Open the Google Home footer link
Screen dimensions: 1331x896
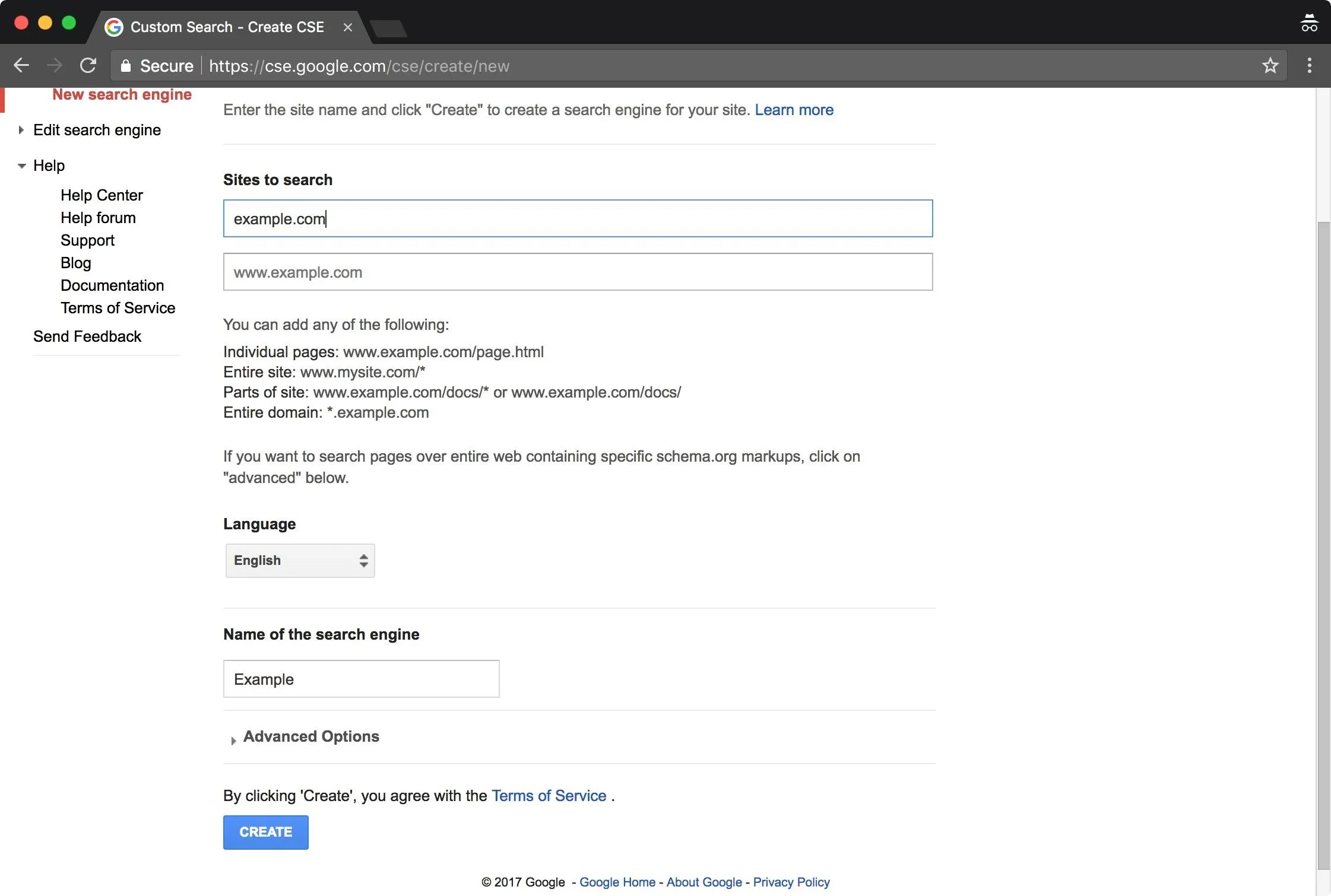[x=617, y=882]
